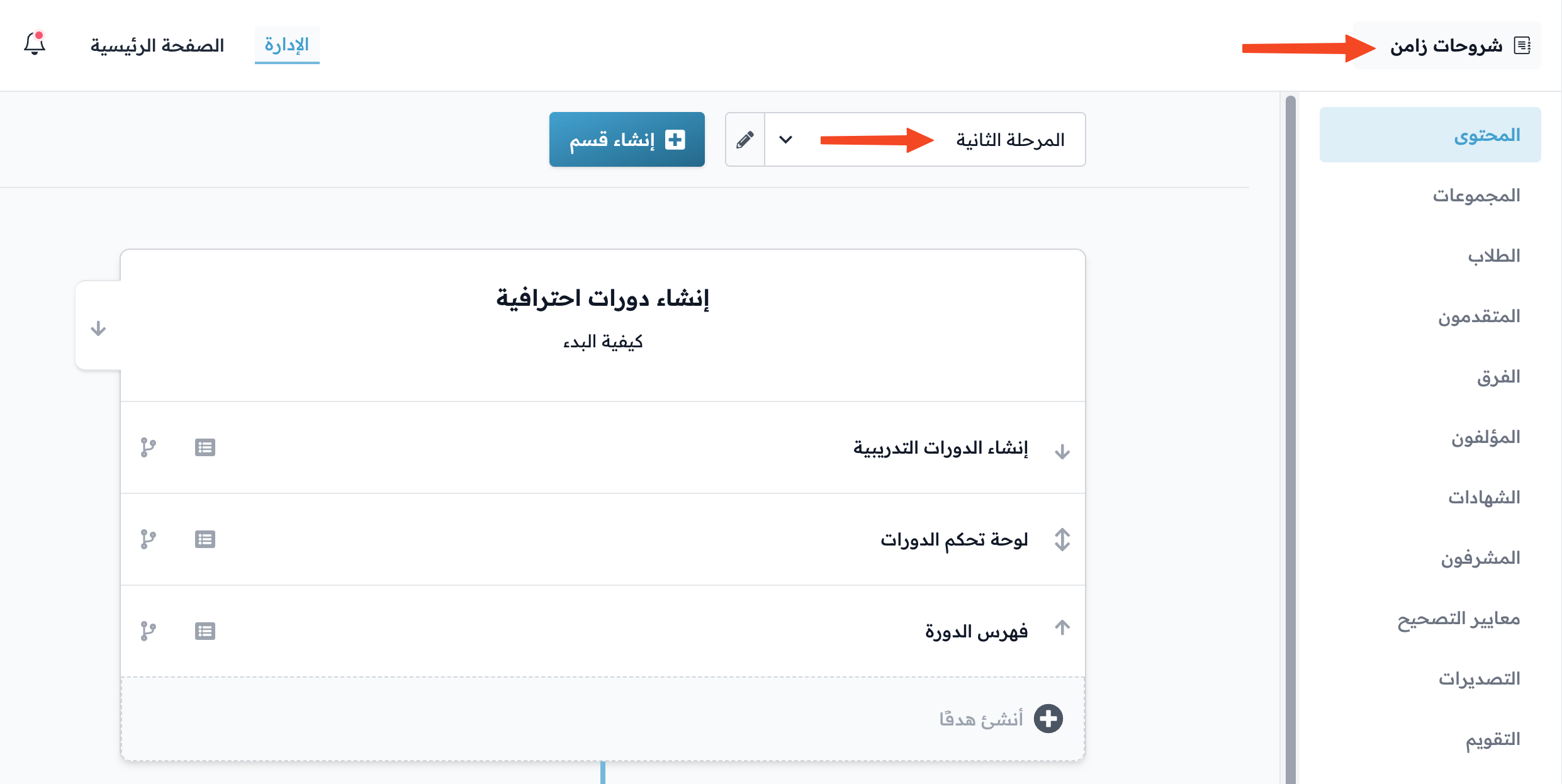Open المؤلفون in the sidebar
Screen dimensions: 1562x784
click(1486, 437)
